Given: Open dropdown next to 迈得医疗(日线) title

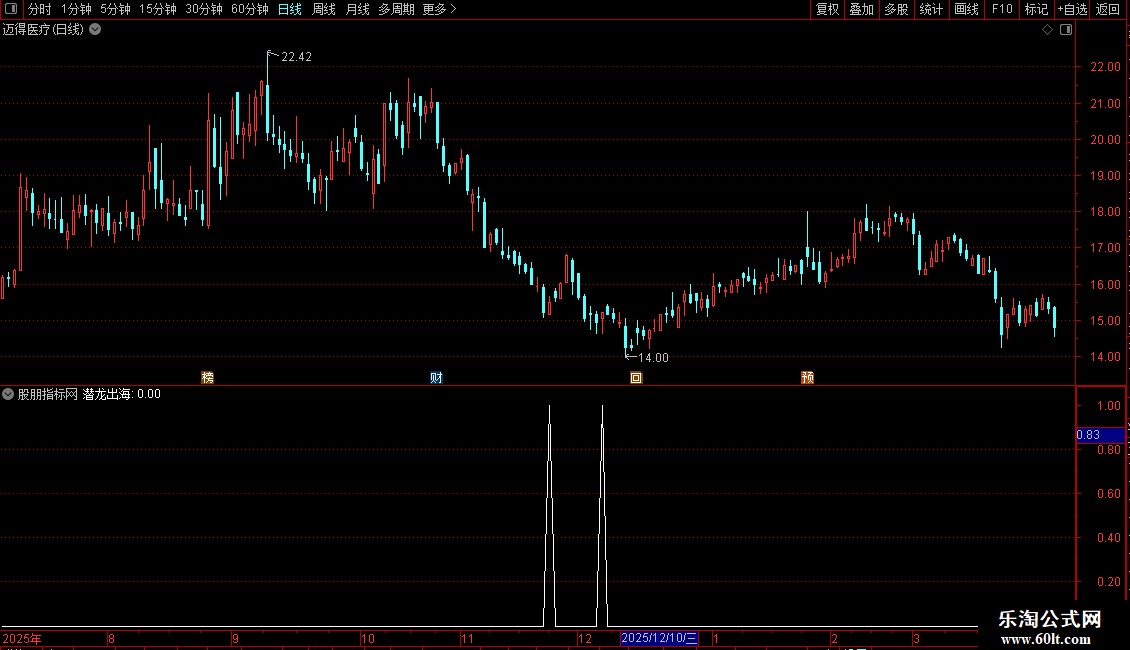Looking at the screenshot, I should pos(95,30).
